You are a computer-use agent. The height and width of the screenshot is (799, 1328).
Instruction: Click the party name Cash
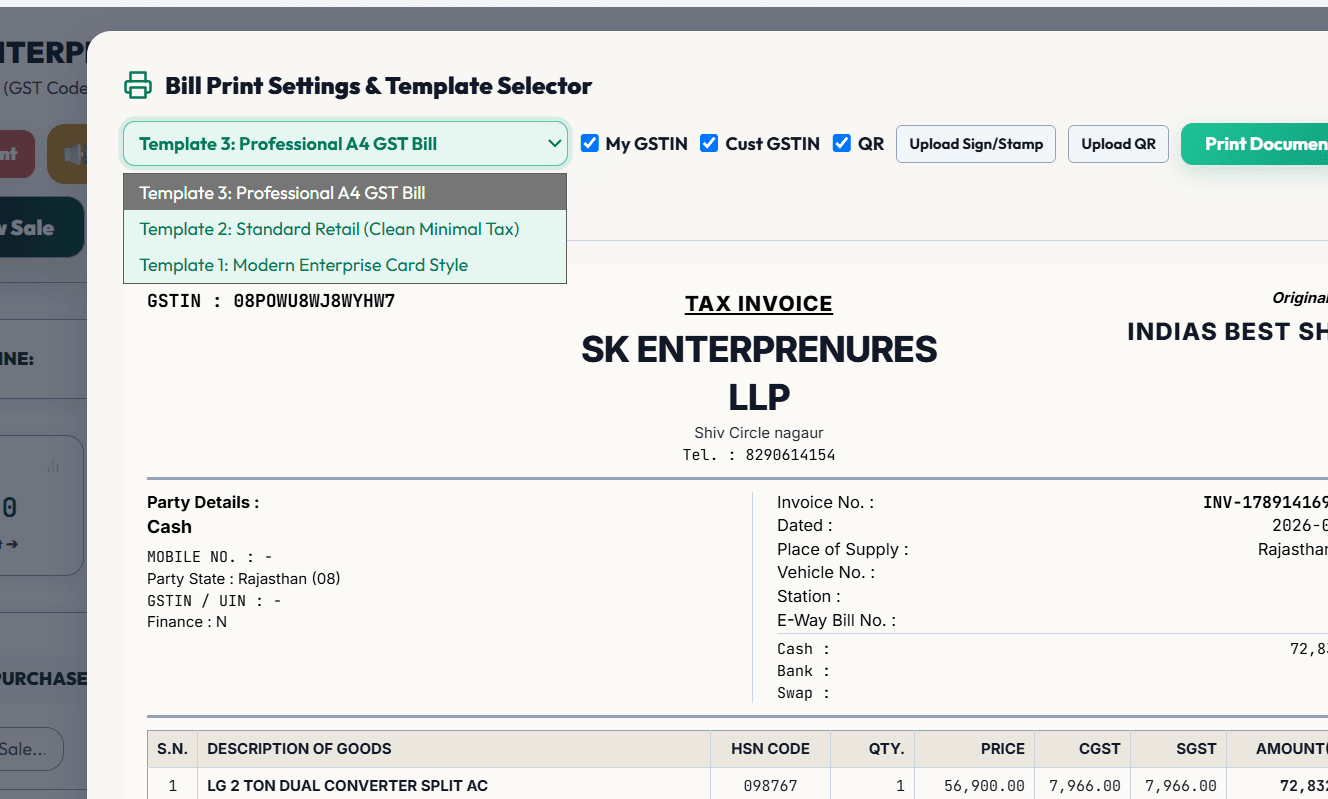point(169,527)
